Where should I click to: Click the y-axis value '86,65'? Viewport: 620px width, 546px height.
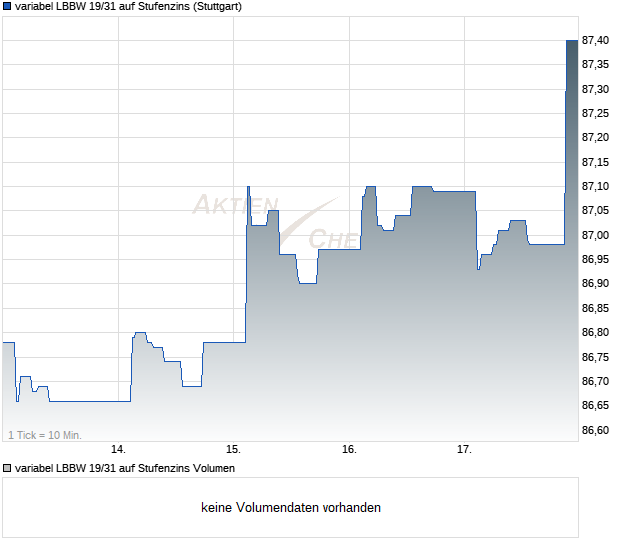coord(595,405)
